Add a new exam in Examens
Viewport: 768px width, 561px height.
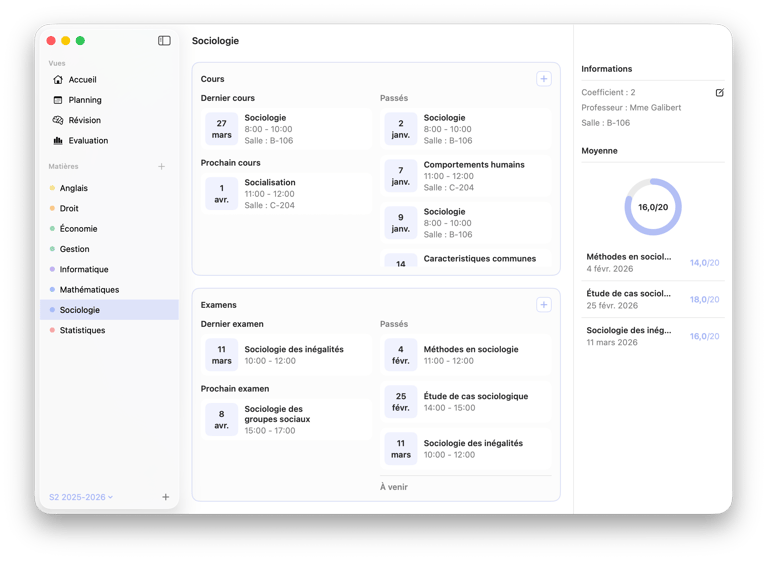click(543, 305)
